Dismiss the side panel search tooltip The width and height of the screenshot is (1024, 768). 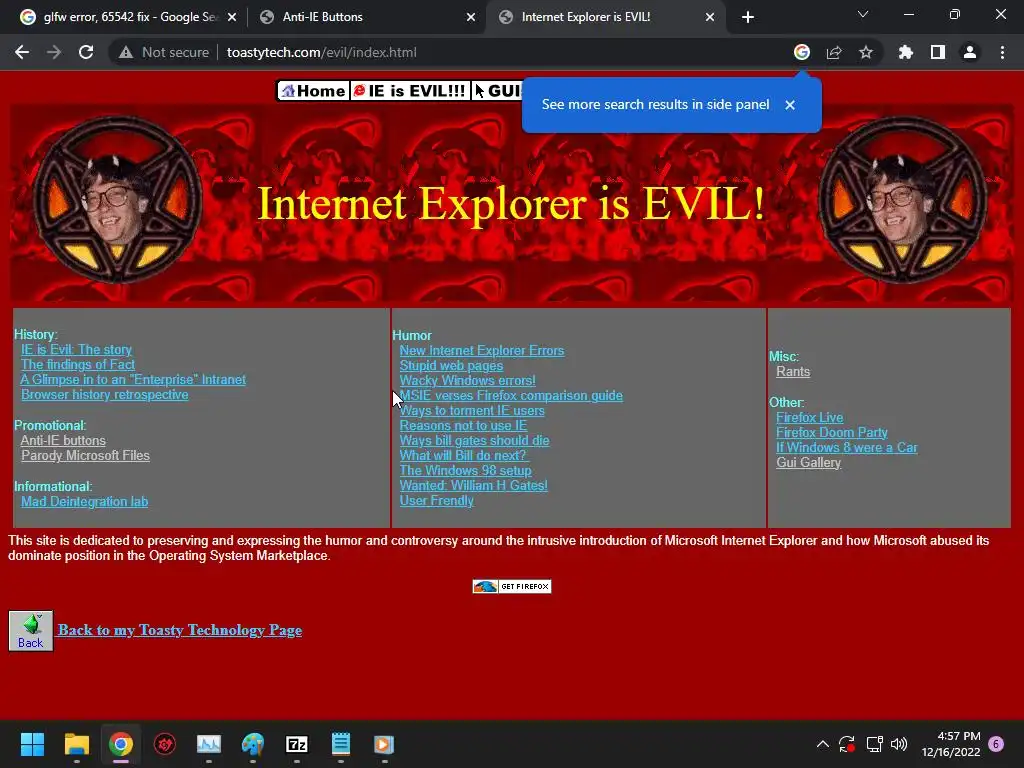(790, 104)
